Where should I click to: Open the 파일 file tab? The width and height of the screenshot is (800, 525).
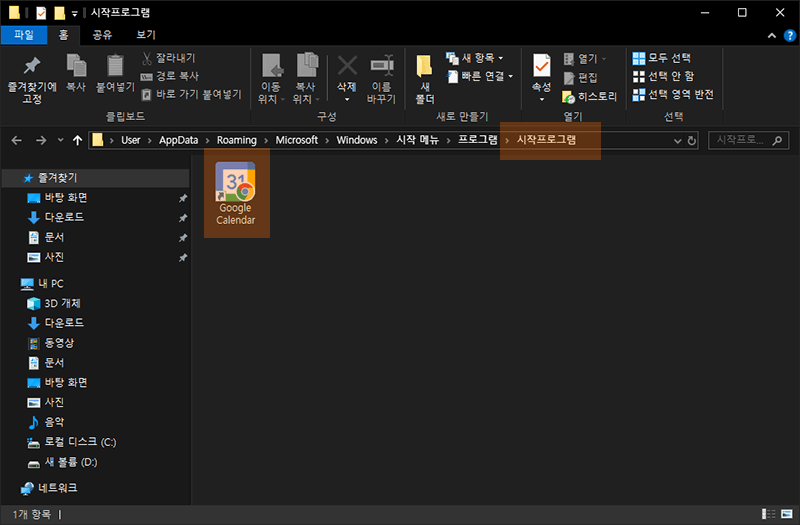(x=24, y=35)
